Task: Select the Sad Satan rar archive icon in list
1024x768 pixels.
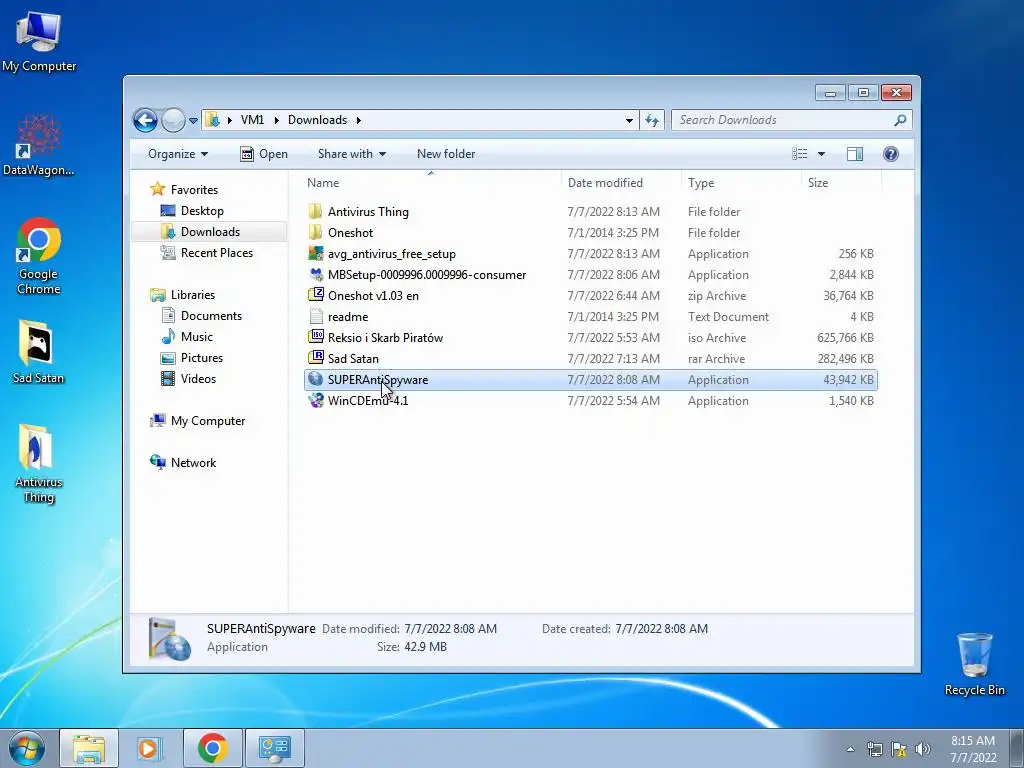Action: pos(315,358)
